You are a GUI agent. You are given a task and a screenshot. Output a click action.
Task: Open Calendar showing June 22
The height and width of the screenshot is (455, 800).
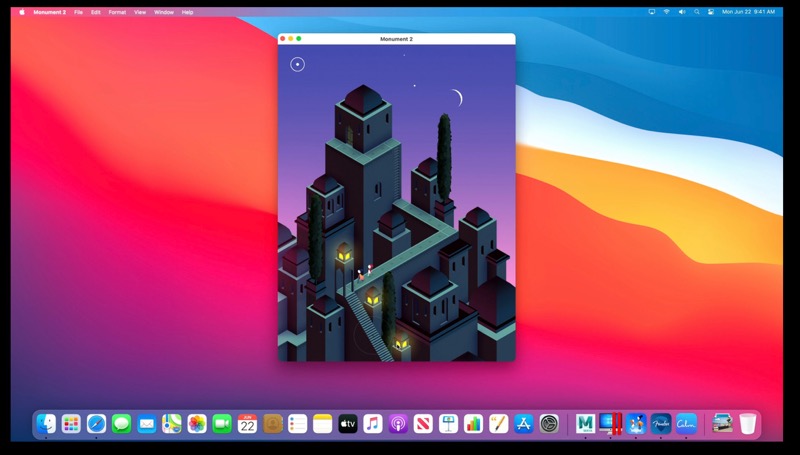pyautogui.click(x=247, y=423)
